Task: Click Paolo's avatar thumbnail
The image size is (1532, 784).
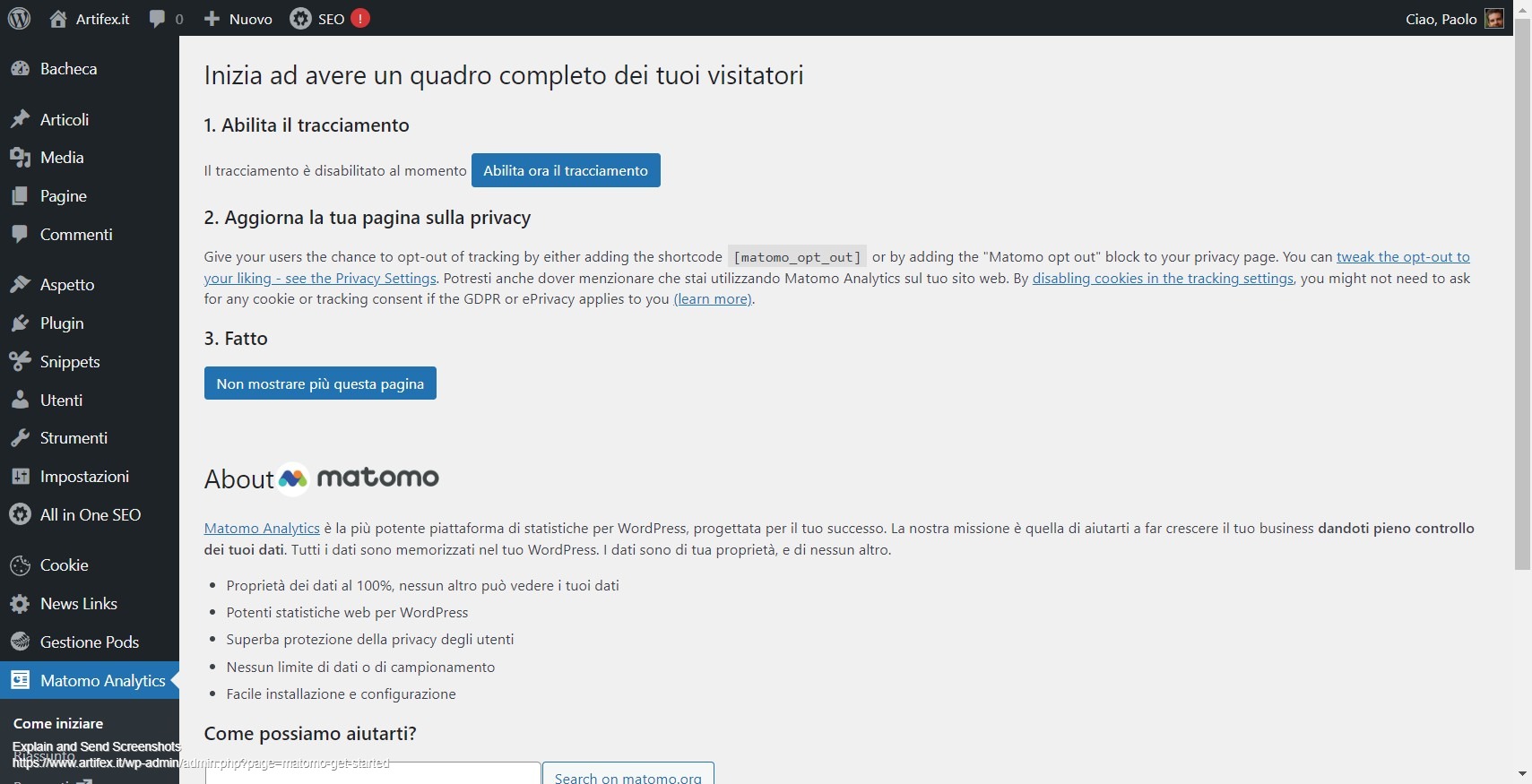Action: coord(1494,19)
